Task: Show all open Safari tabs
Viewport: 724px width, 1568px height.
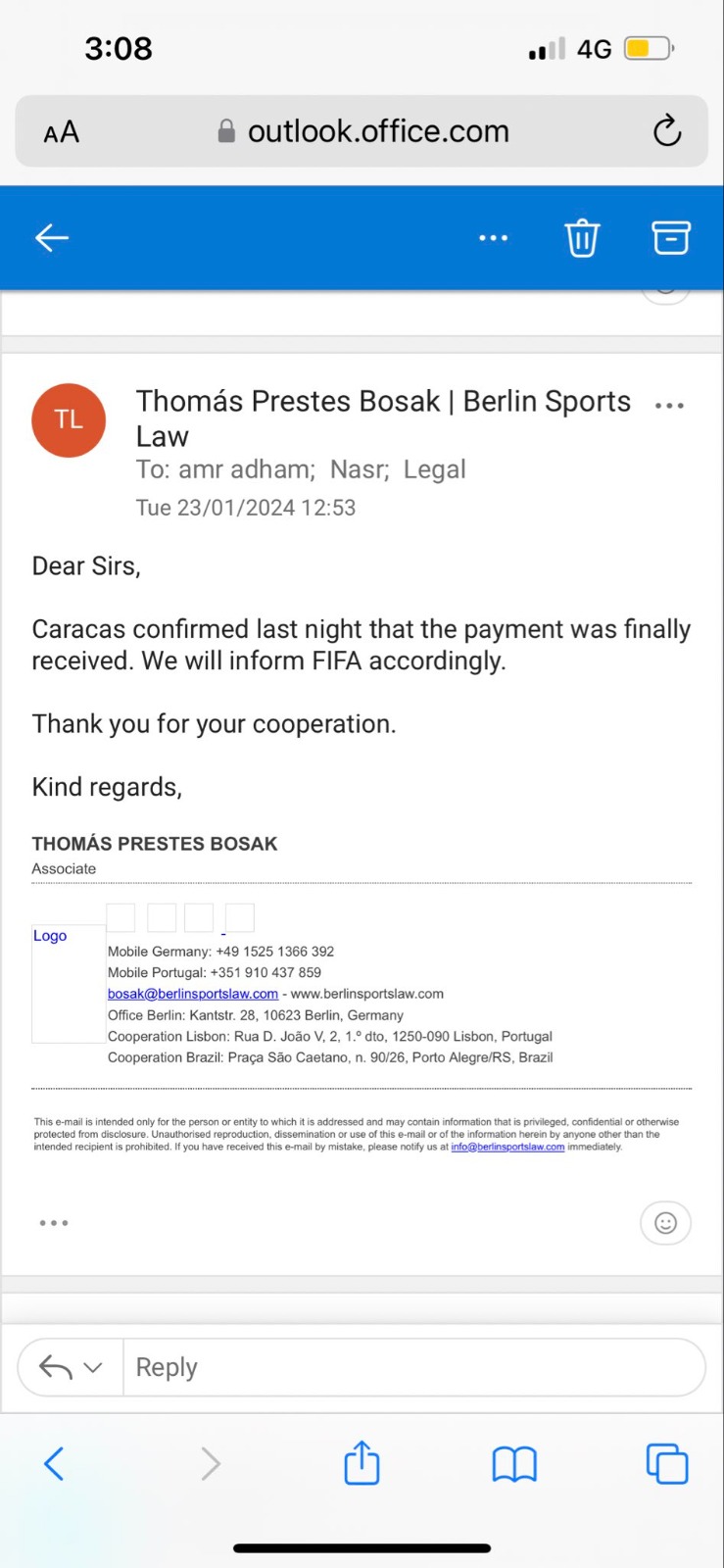Action: pyautogui.click(x=667, y=1464)
